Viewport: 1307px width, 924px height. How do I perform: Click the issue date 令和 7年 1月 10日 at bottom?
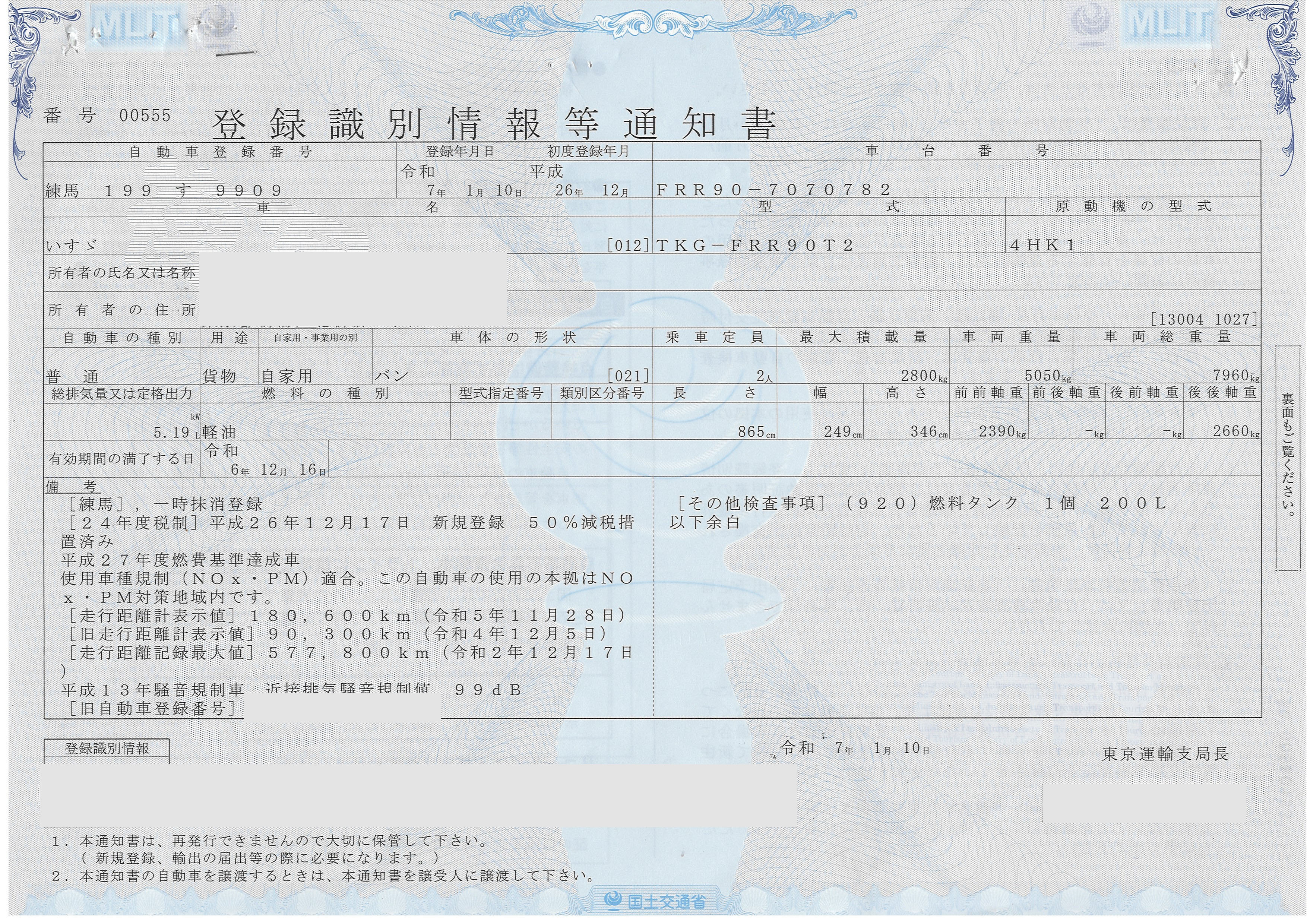point(855,748)
